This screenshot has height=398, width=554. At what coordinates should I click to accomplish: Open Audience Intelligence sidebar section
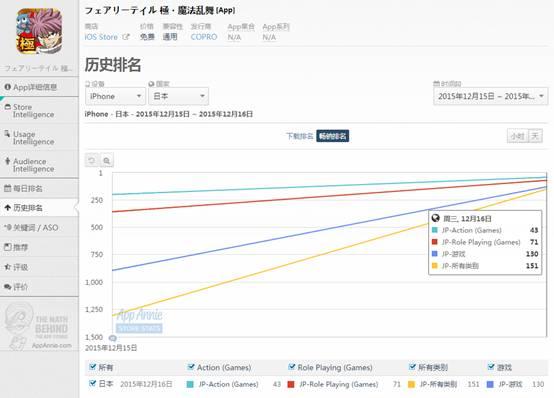[39, 165]
